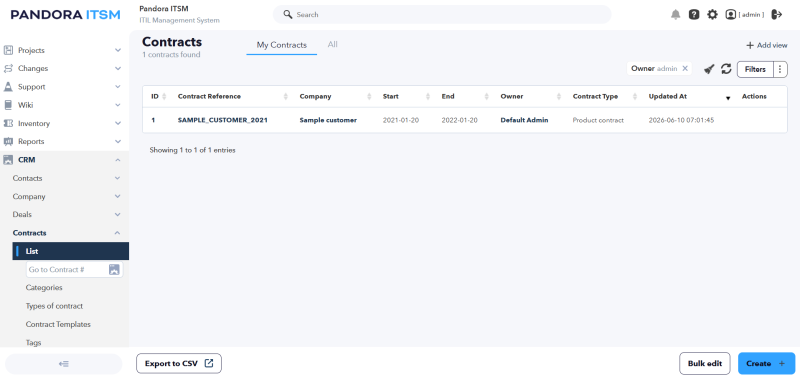Expand the Company submenu

118,196
